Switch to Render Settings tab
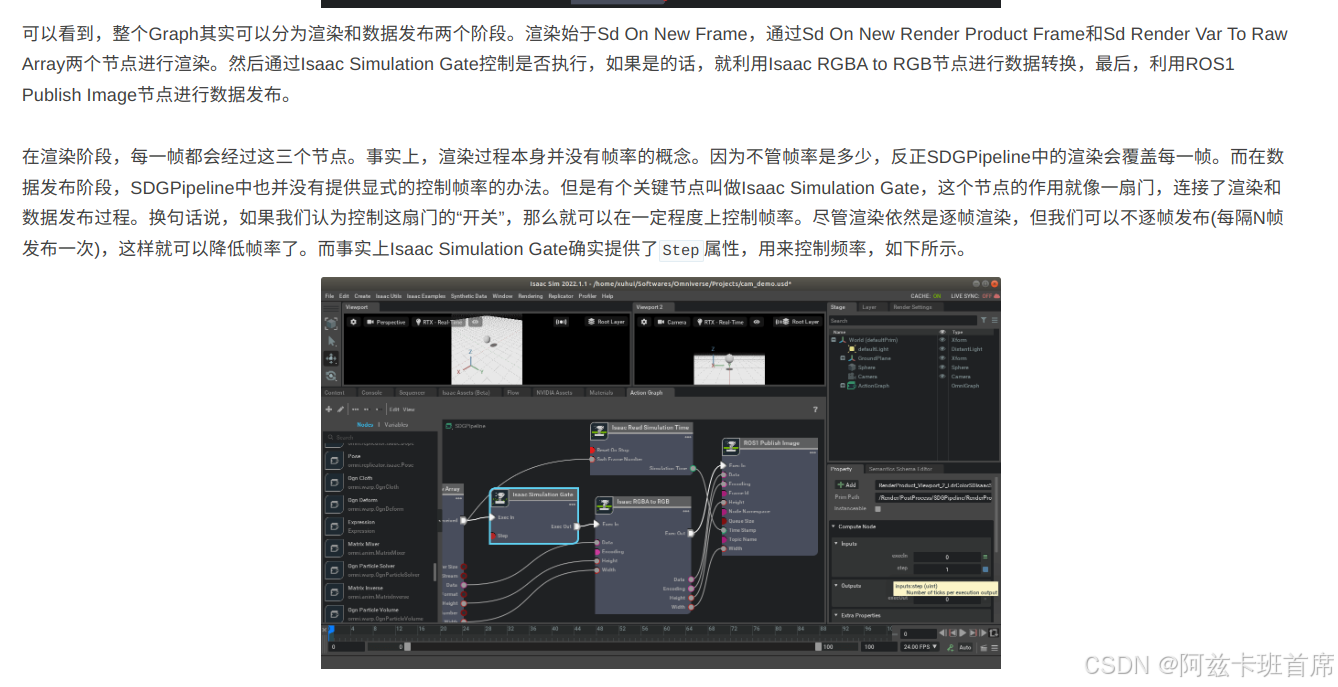This screenshot has width=1338, height=687. [x=913, y=307]
